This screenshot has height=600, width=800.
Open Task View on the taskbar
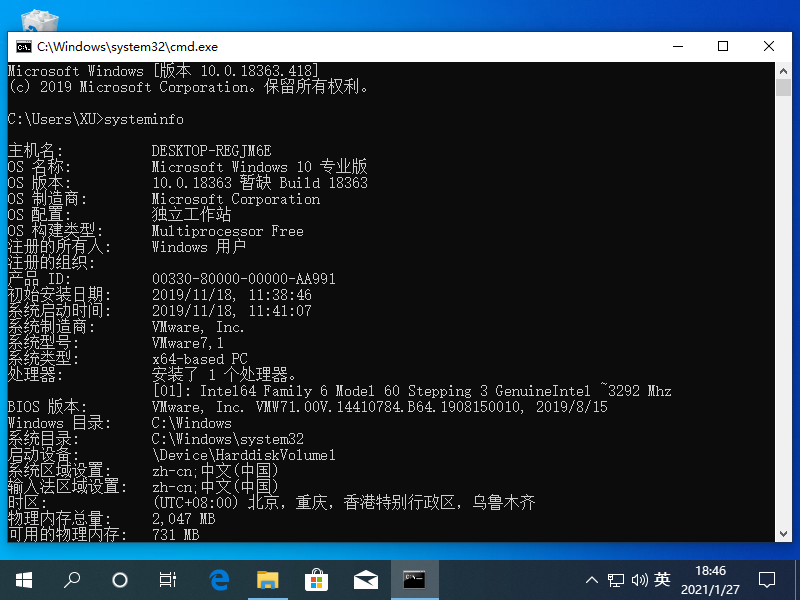pos(168,579)
